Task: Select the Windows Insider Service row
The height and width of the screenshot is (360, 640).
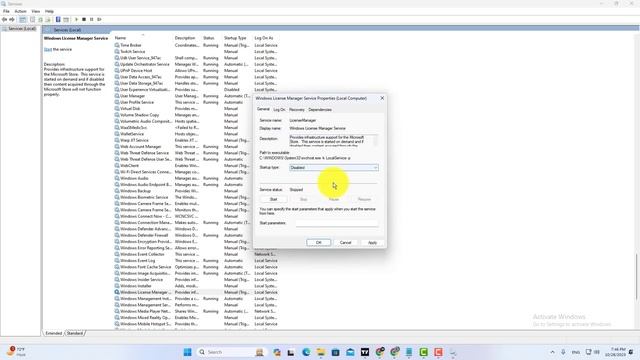Action: (x=196, y=280)
